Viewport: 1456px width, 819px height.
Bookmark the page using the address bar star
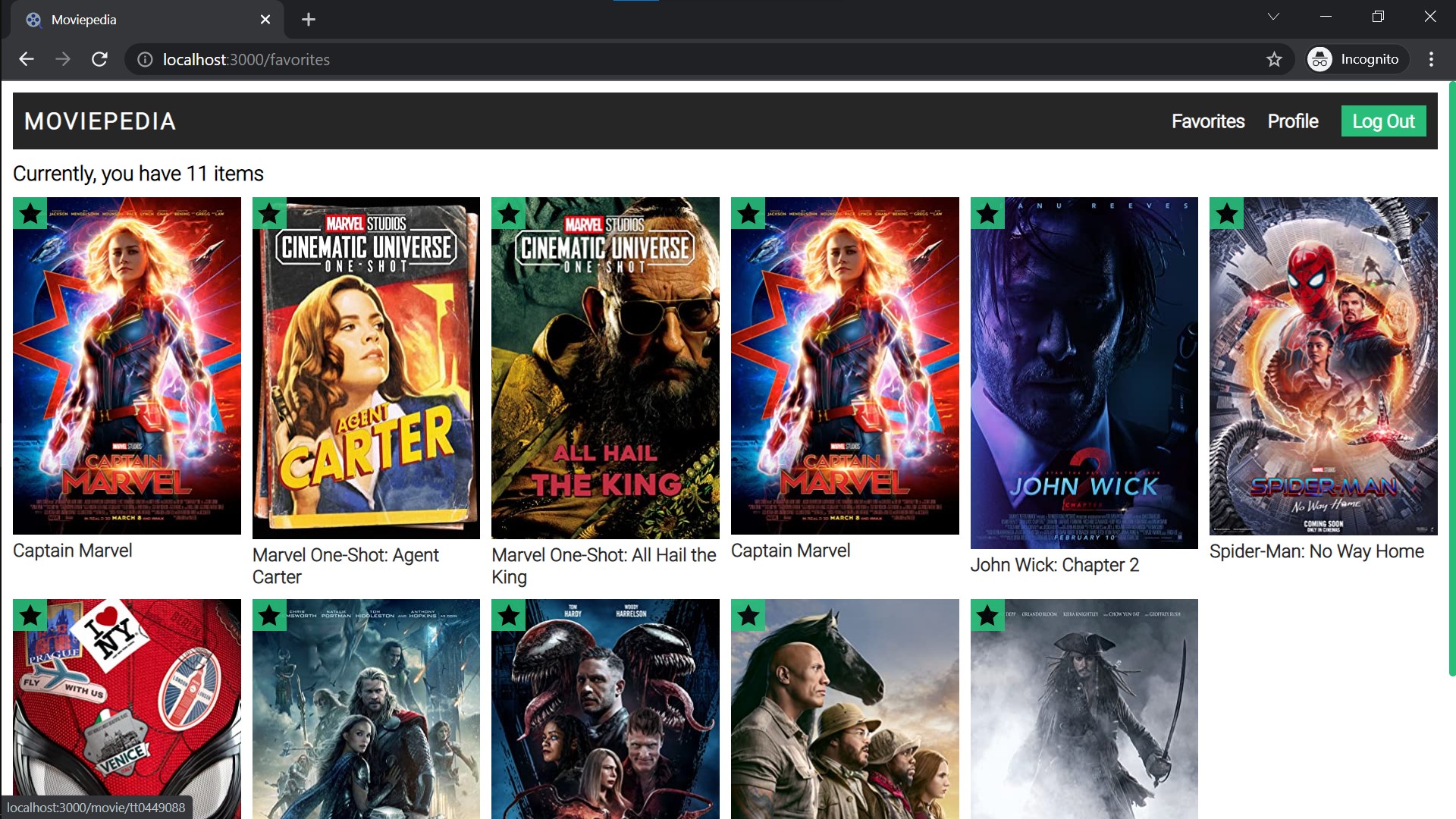(x=1275, y=59)
